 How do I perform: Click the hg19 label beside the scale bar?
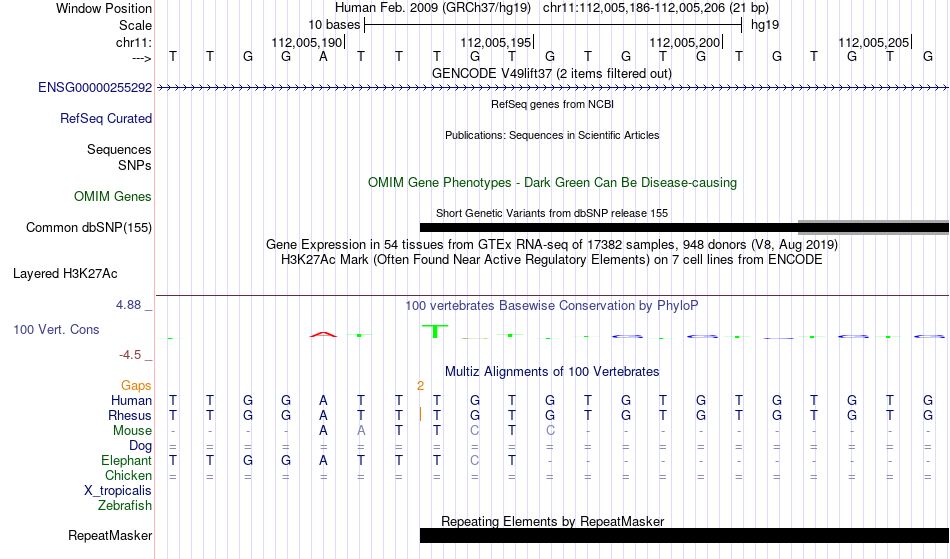pos(765,25)
